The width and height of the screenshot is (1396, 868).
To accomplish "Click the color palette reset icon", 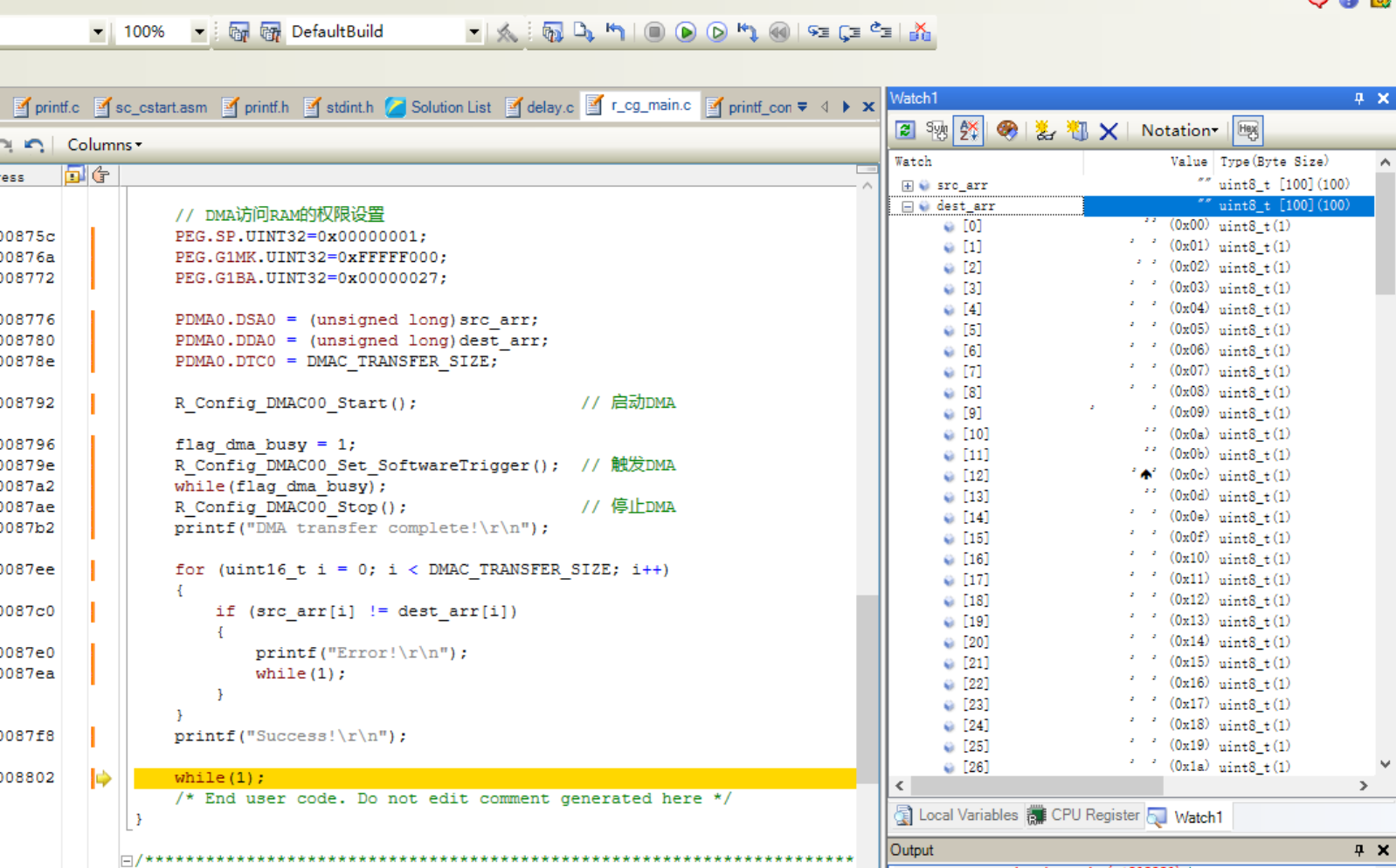I will pos(1007,131).
